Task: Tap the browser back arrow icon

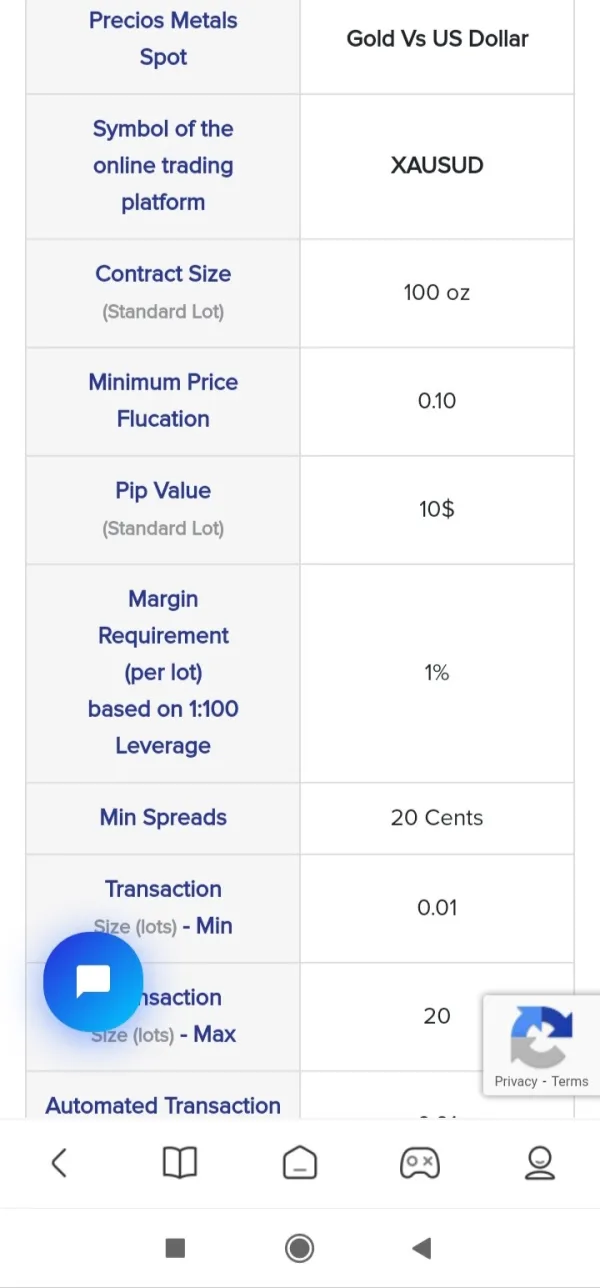Action: [59, 1162]
